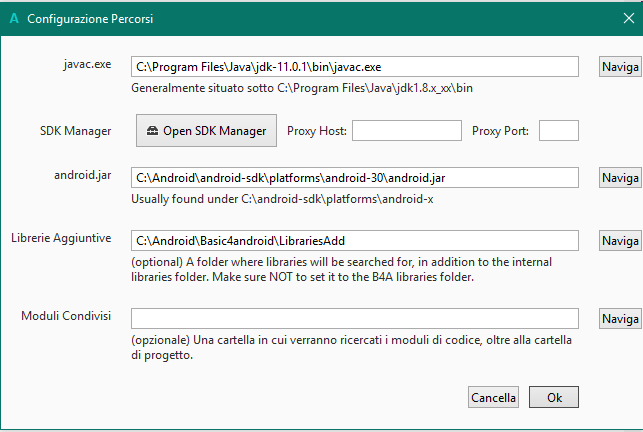Click the Librerie Aggiuntive label

60,239
